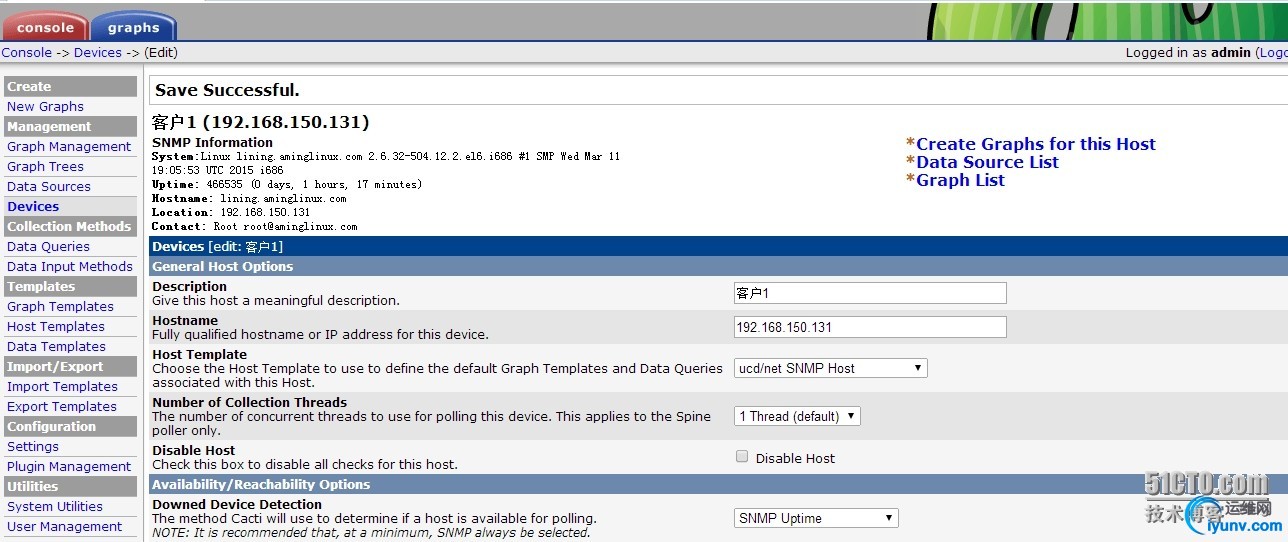Open the Graph List link
Image resolution: width=1288 pixels, height=542 pixels.
click(x=960, y=180)
